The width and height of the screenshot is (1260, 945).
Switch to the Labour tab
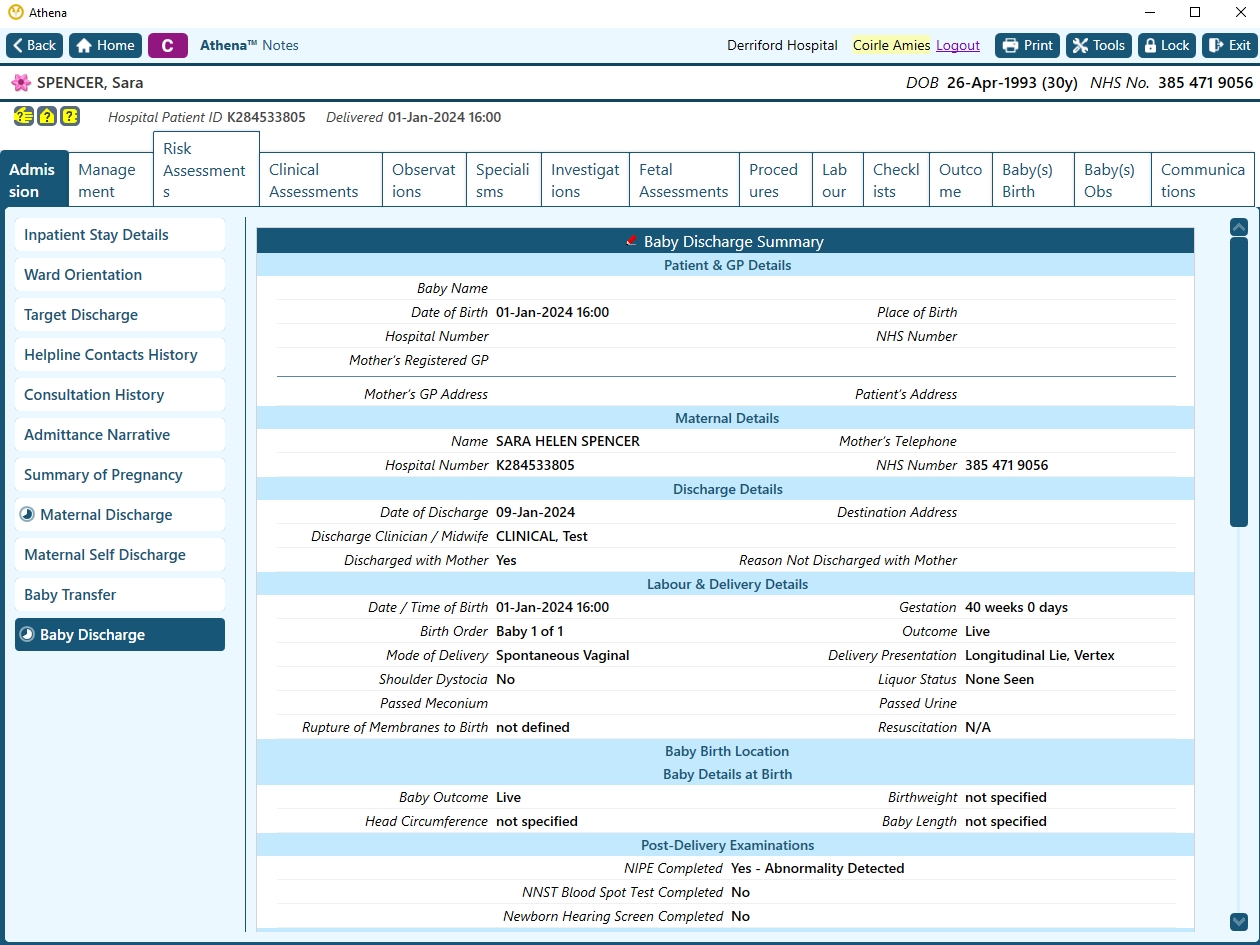tap(838, 180)
